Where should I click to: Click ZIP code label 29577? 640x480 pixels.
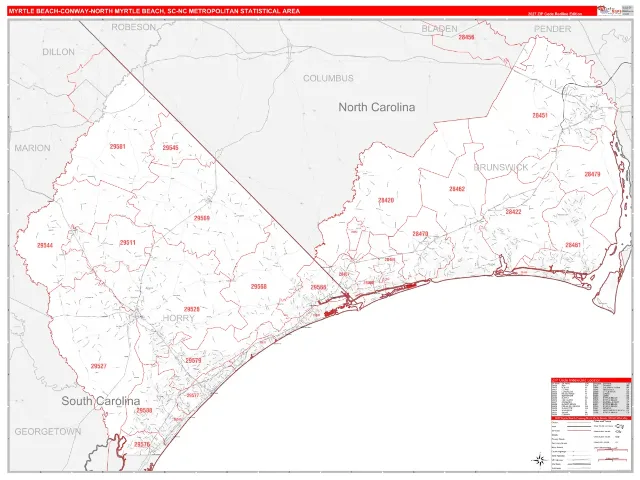point(193,396)
